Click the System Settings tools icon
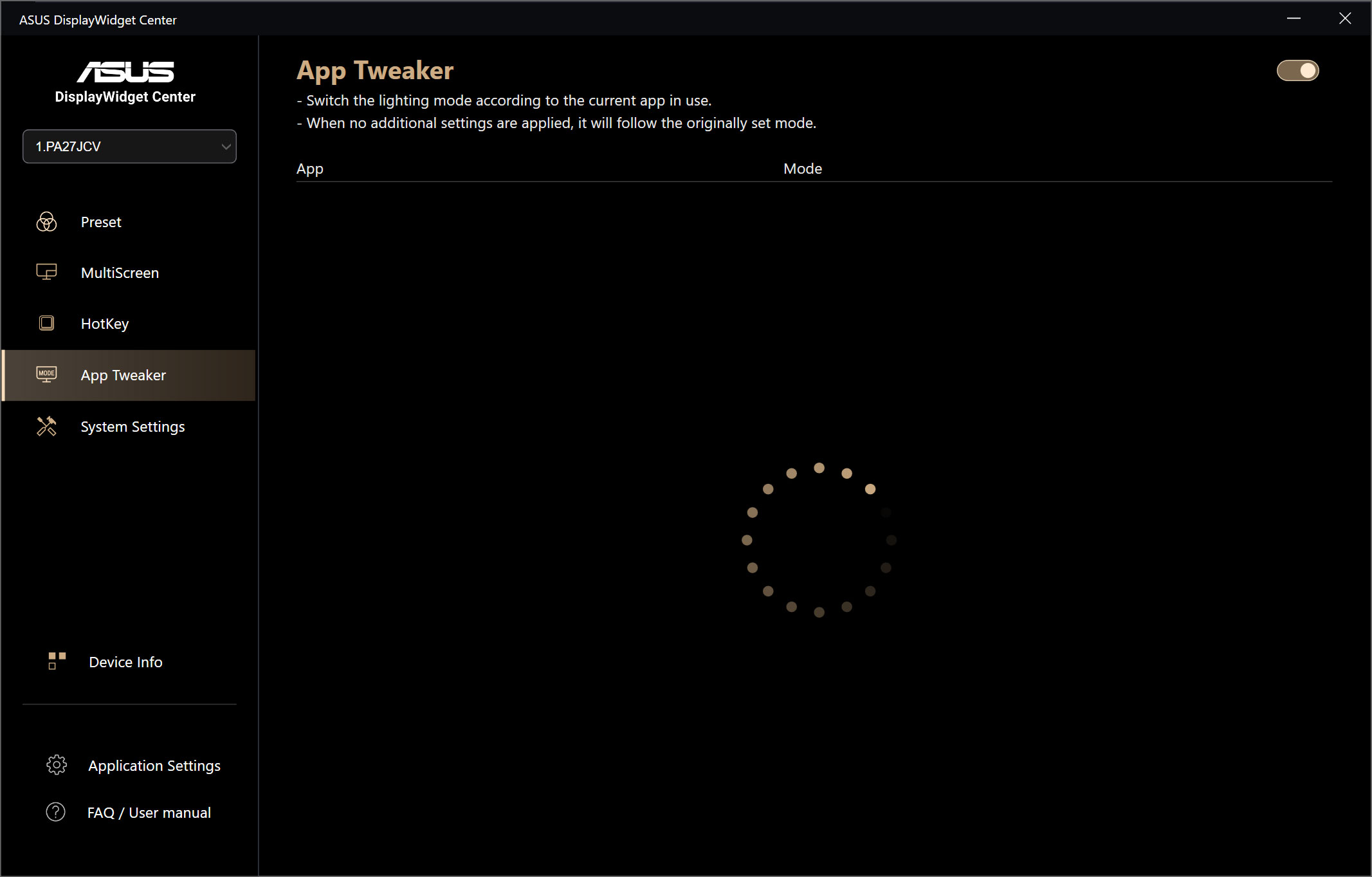The height and width of the screenshot is (877, 1372). [x=46, y=426]
